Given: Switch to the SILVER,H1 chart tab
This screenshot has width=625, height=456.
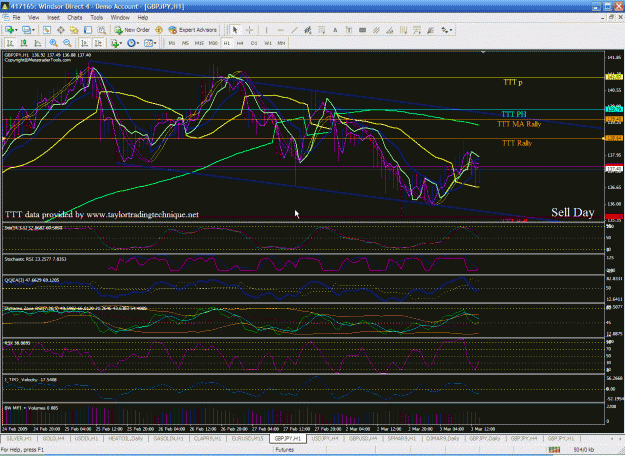Looking at the screenshot, I should pyautogui.click(x=19, y=438).
